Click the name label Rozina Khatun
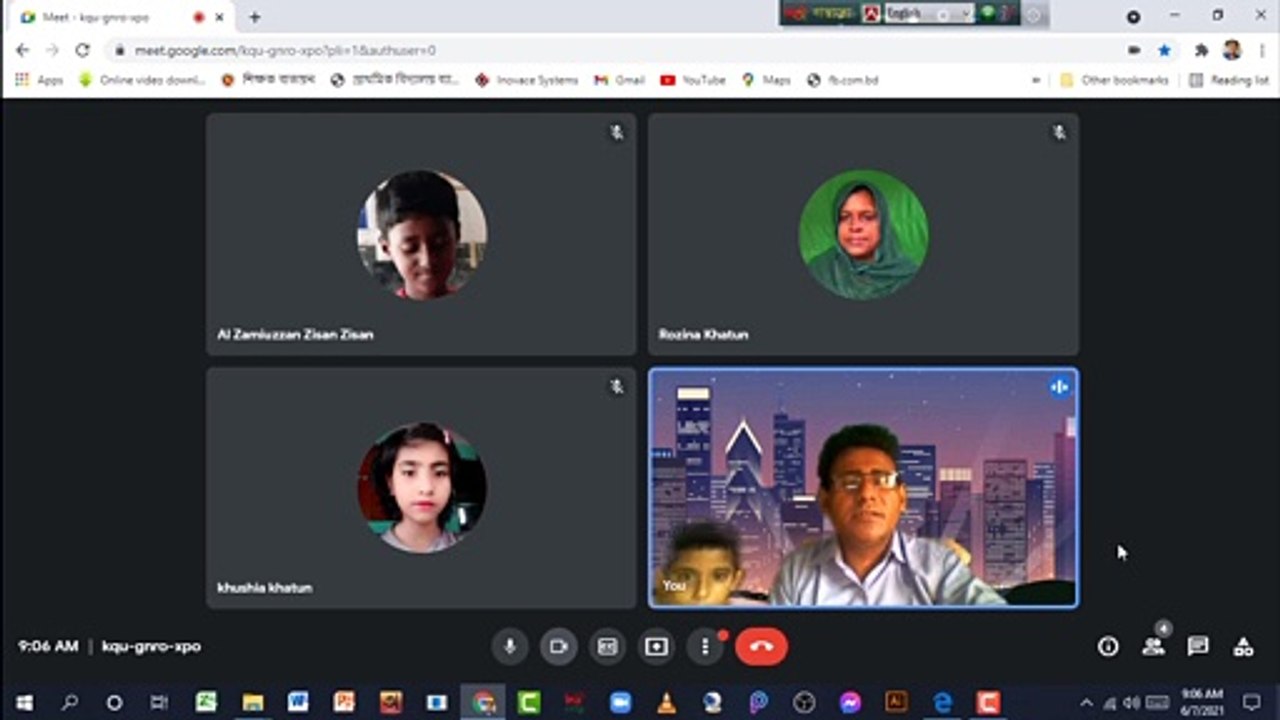 click(x=703, y=334)
